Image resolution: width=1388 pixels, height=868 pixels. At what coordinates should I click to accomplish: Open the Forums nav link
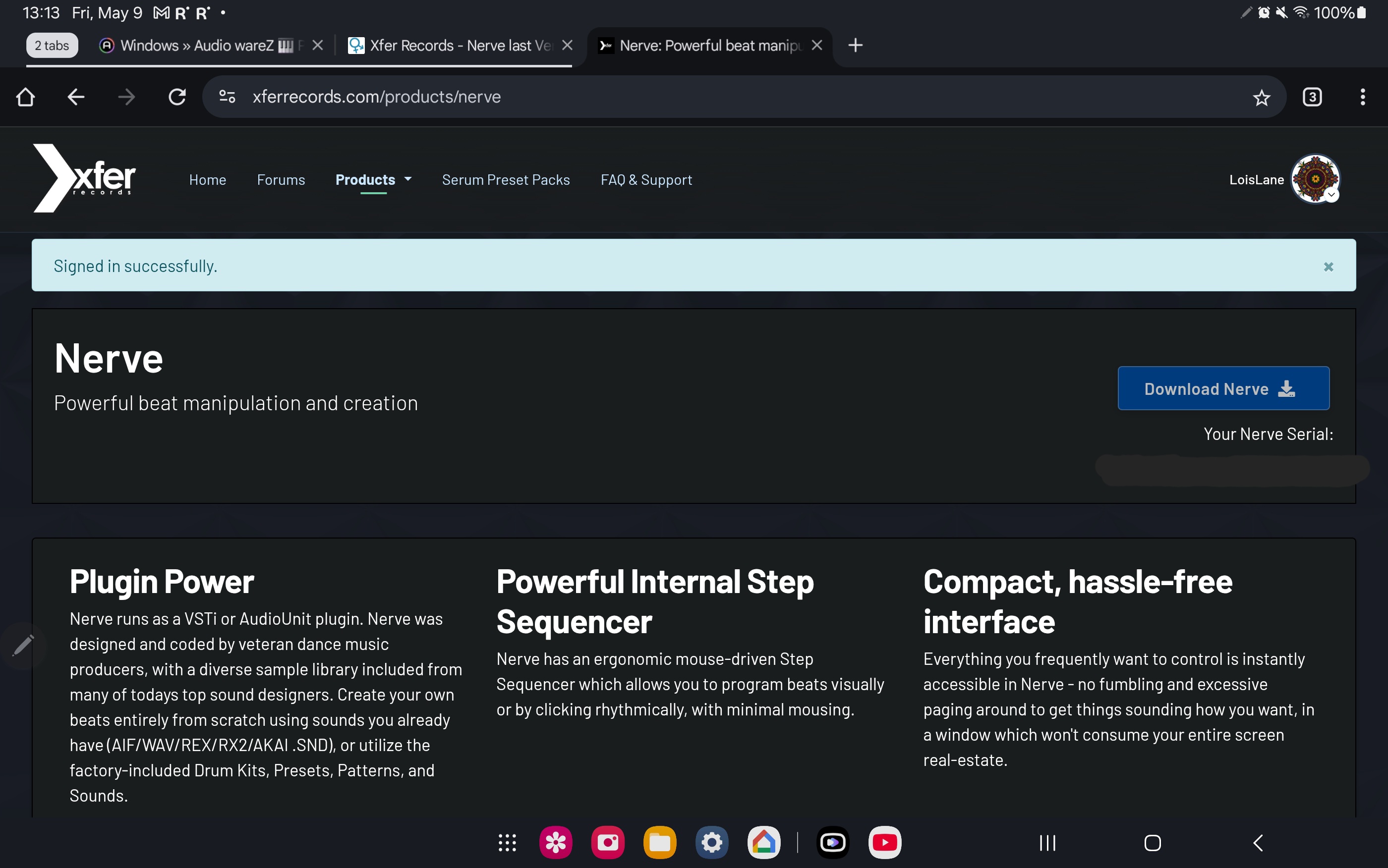281,180
